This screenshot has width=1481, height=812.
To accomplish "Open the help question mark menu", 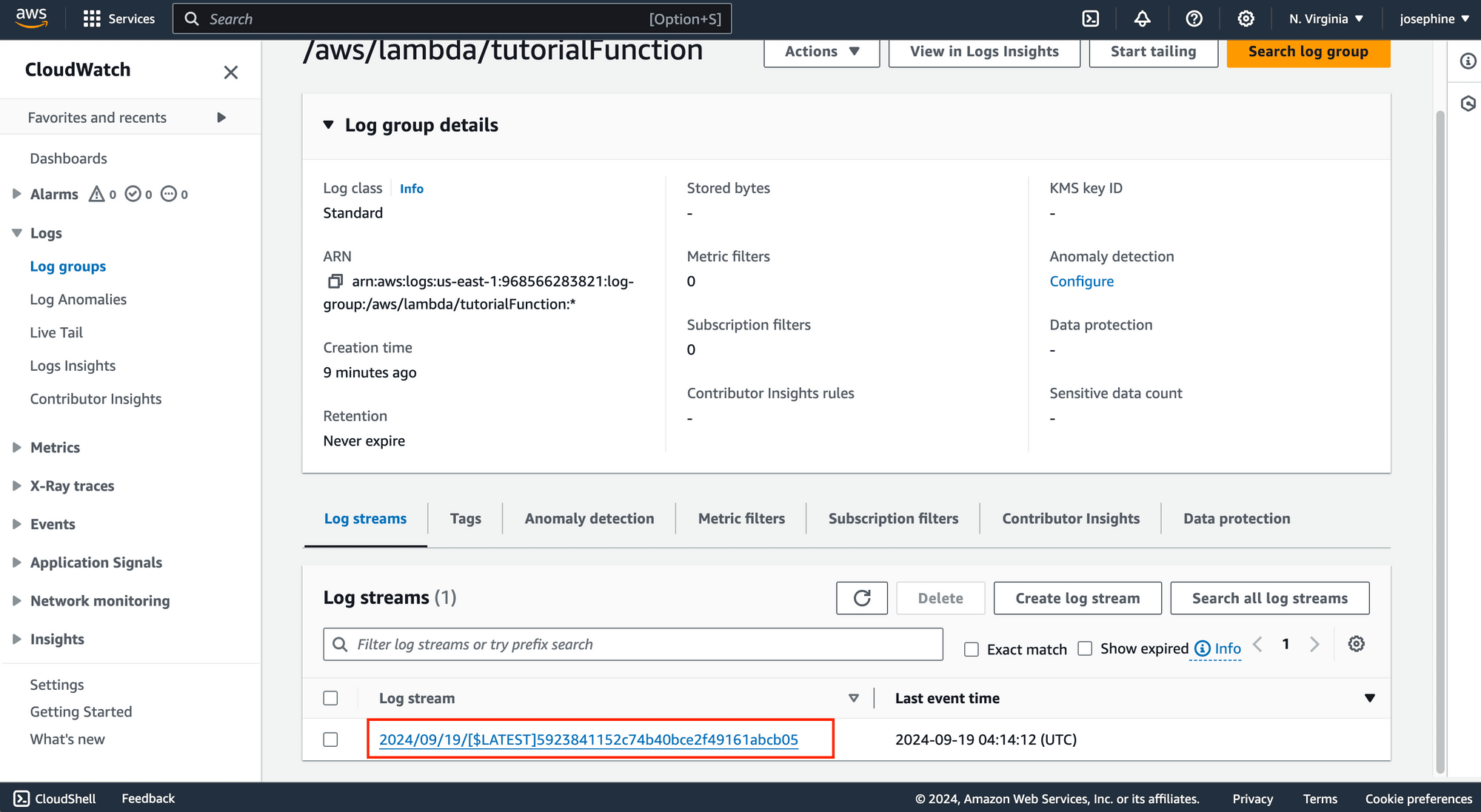I will [1194, 19].
